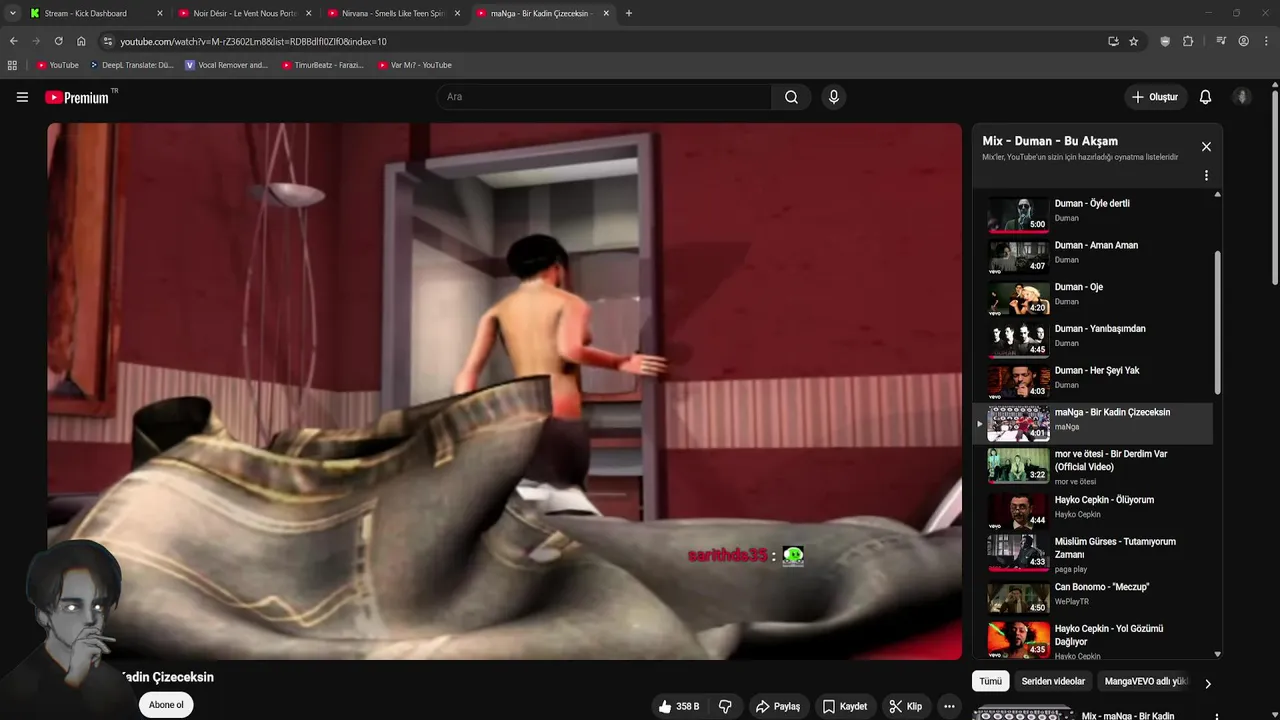
Task: Switch to Noir Désir browser tab
Action: pos(244,13)
